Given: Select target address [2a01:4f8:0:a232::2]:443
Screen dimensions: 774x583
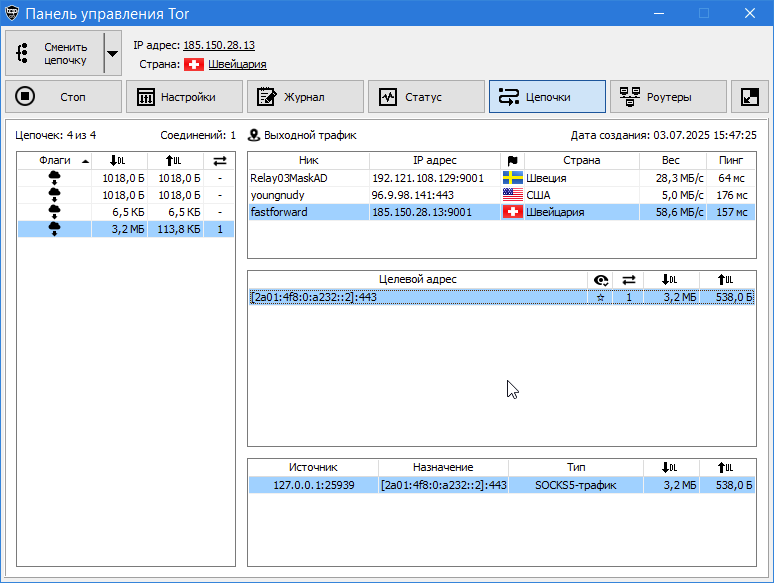Looking at the screenshot, I should (x=418, y=297).
